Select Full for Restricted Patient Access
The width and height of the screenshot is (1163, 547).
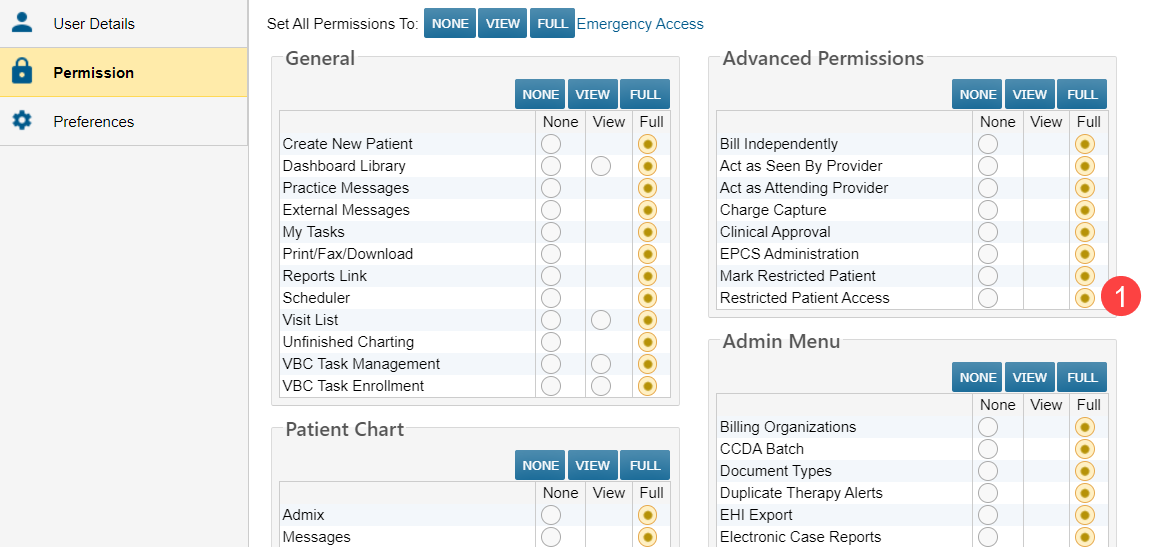1085,298
